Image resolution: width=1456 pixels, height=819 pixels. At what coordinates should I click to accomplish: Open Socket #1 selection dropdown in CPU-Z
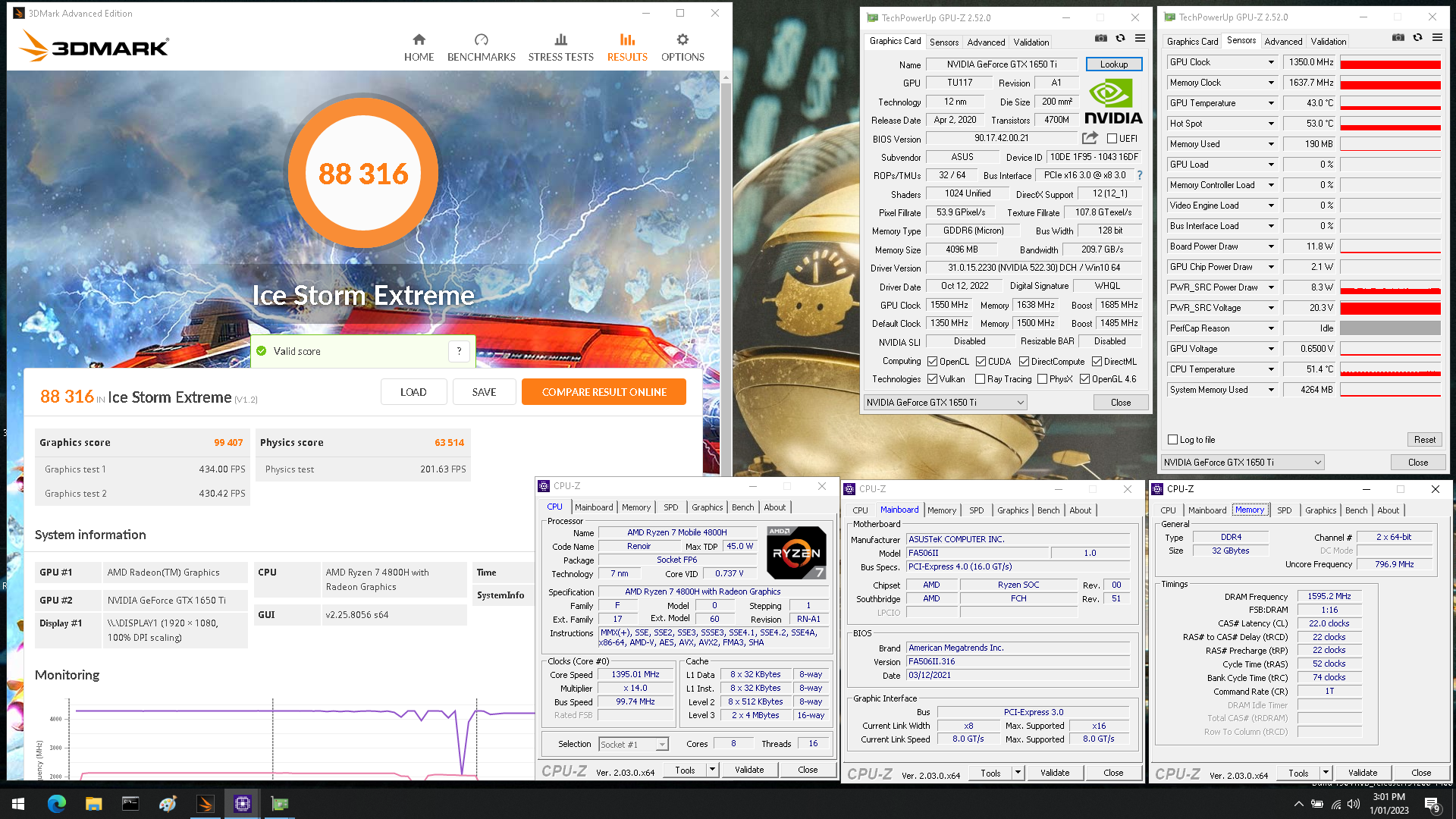[x=634, y=745]
